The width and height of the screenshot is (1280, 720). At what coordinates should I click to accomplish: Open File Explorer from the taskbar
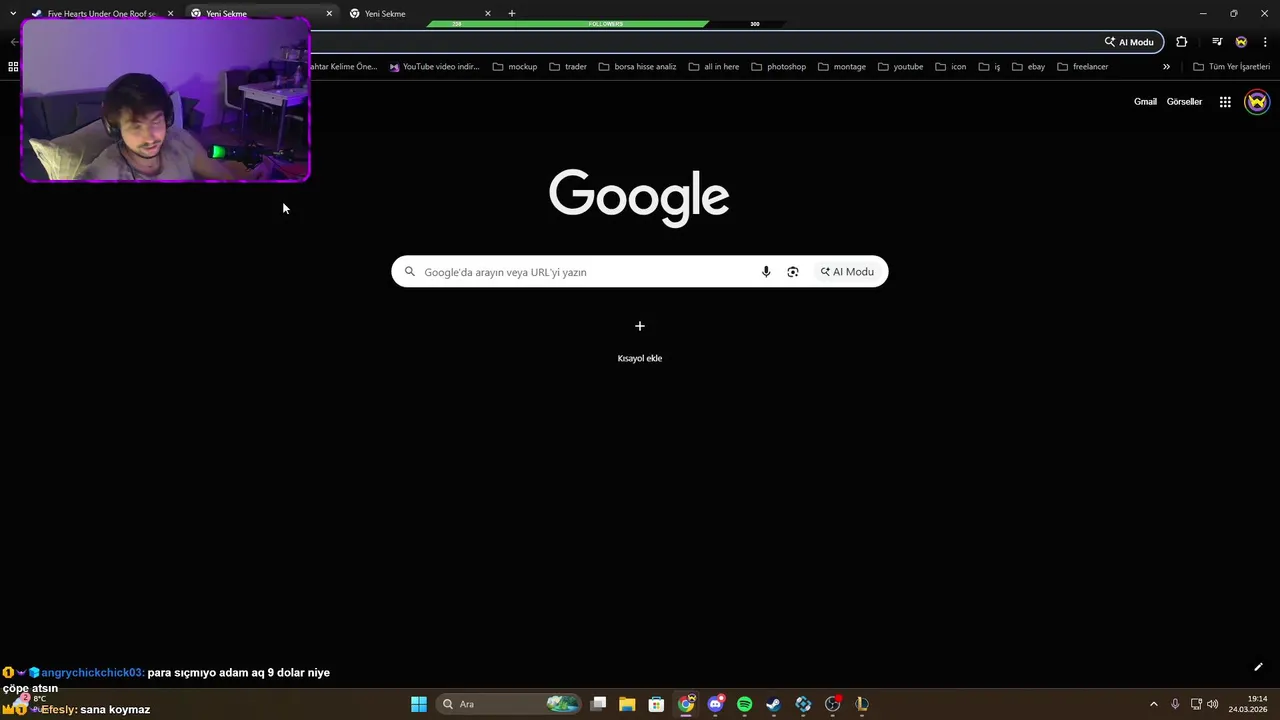coord(627,704)
